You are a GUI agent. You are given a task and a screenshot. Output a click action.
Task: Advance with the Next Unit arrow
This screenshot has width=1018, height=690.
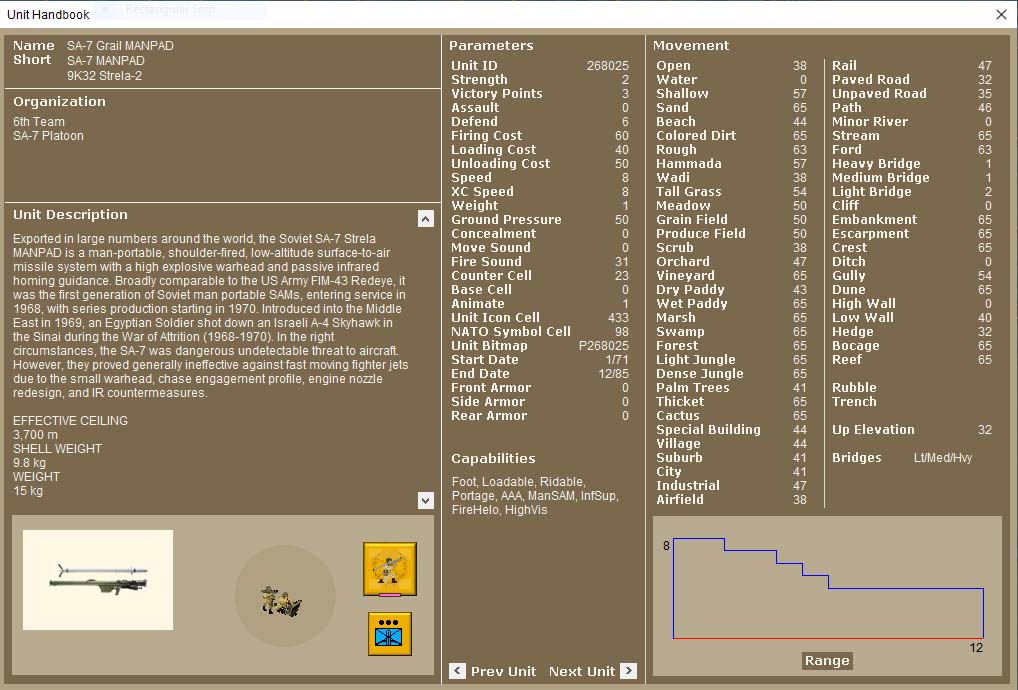point(628,671)
